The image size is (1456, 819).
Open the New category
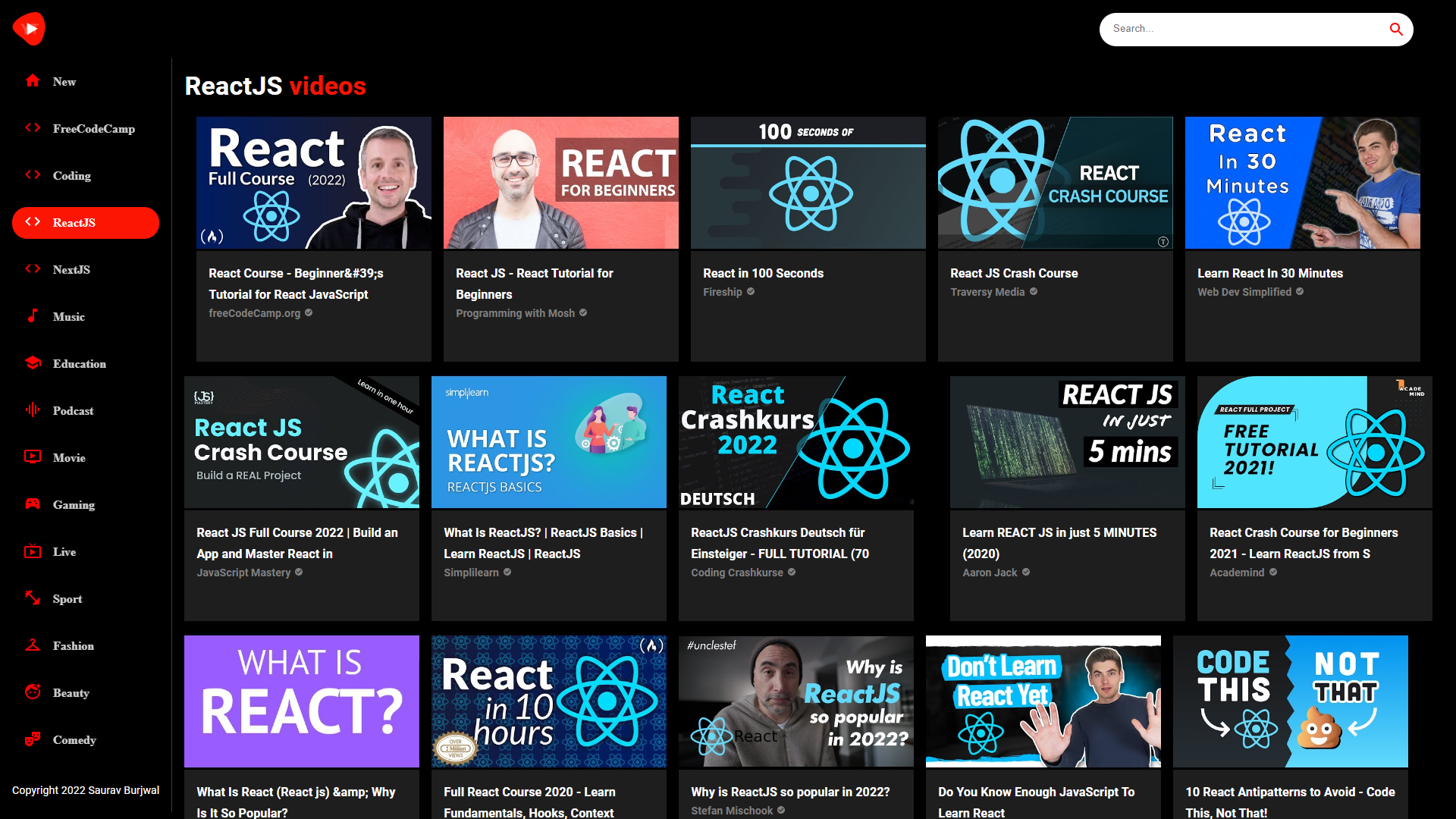pyautogui.click(x=86, y=81)
